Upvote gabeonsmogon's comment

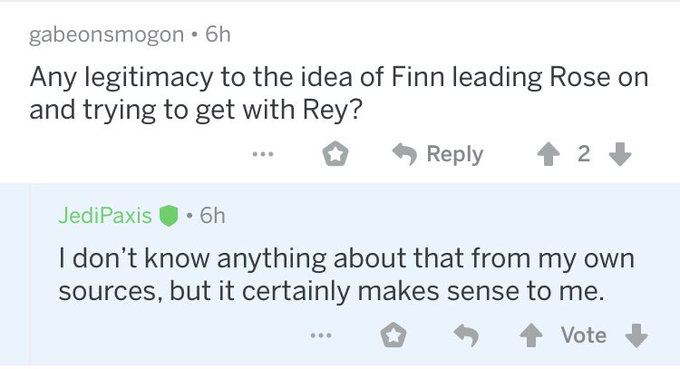point(549,154)
